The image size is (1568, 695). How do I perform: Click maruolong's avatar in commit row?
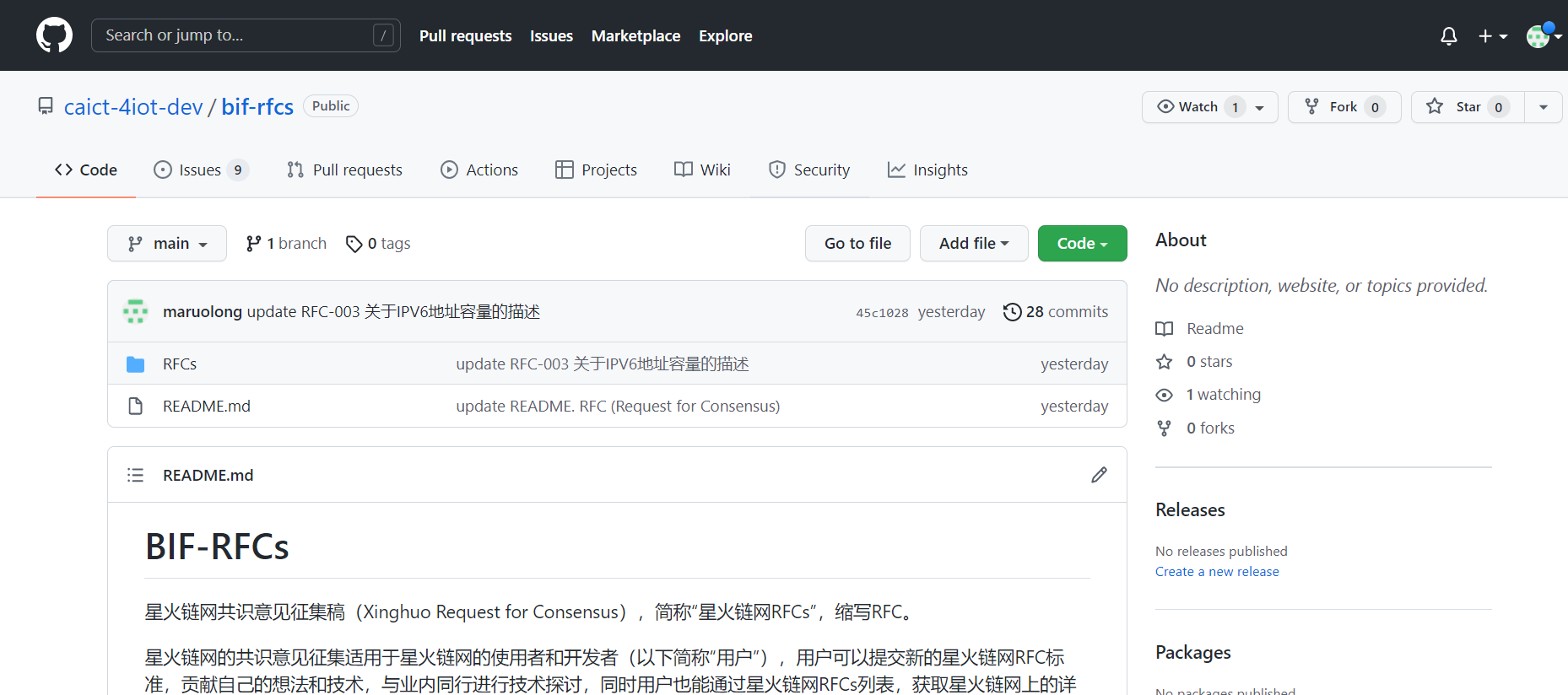(135, 311)
